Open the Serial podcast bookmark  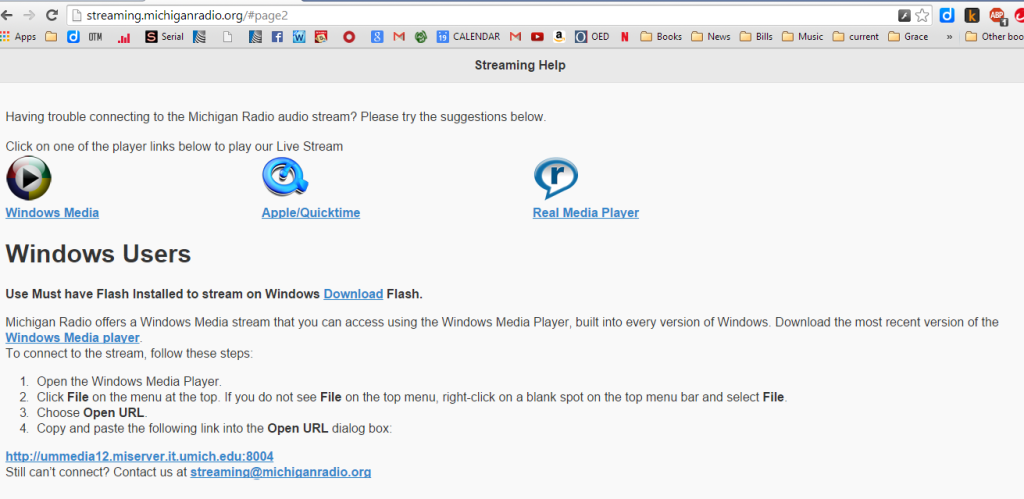coord(164,37)
